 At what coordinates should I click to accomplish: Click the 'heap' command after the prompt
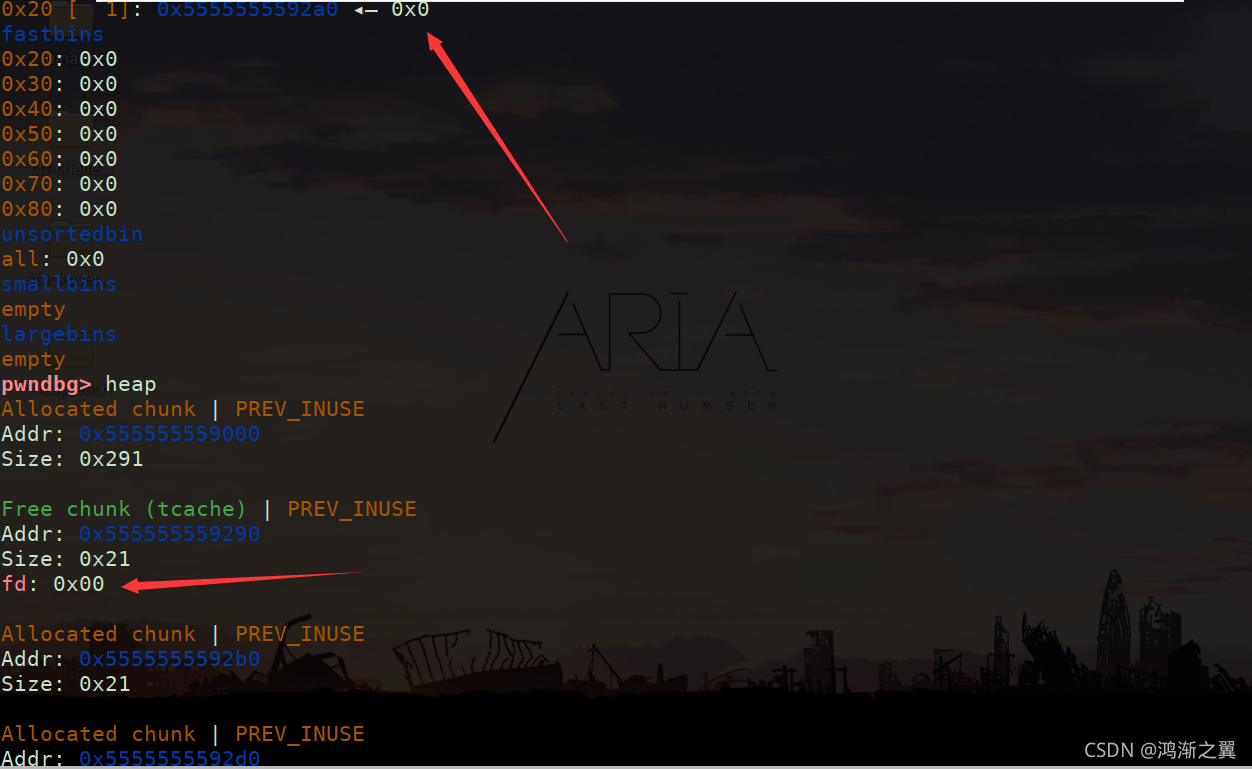coord(130,384)
